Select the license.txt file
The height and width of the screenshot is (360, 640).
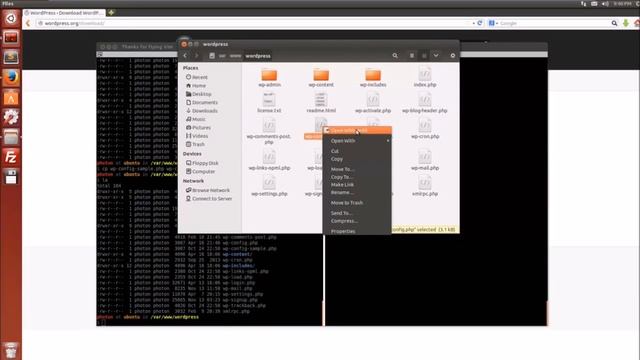click(269, 103)
